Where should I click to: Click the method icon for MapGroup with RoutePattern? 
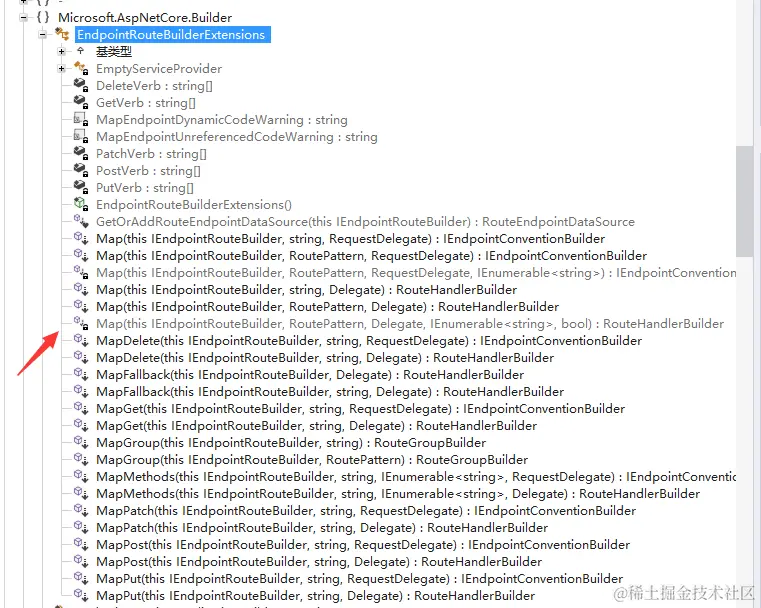coord(81,459)
